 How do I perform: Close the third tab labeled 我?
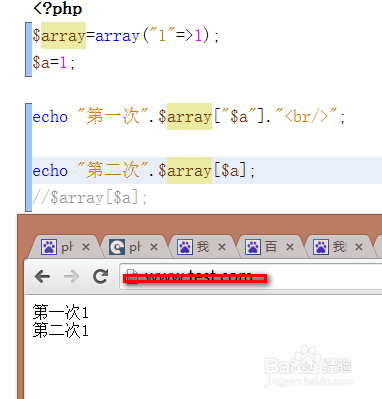coord(222,247)
